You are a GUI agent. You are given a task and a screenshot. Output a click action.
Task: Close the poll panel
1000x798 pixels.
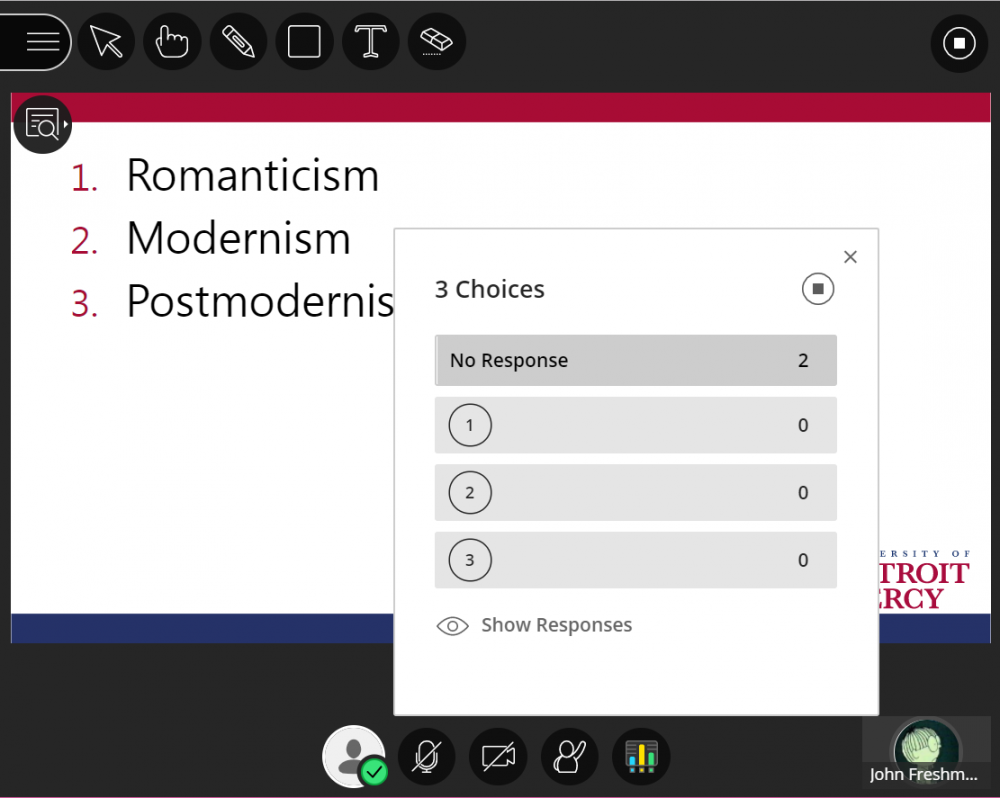pos(850,257)
